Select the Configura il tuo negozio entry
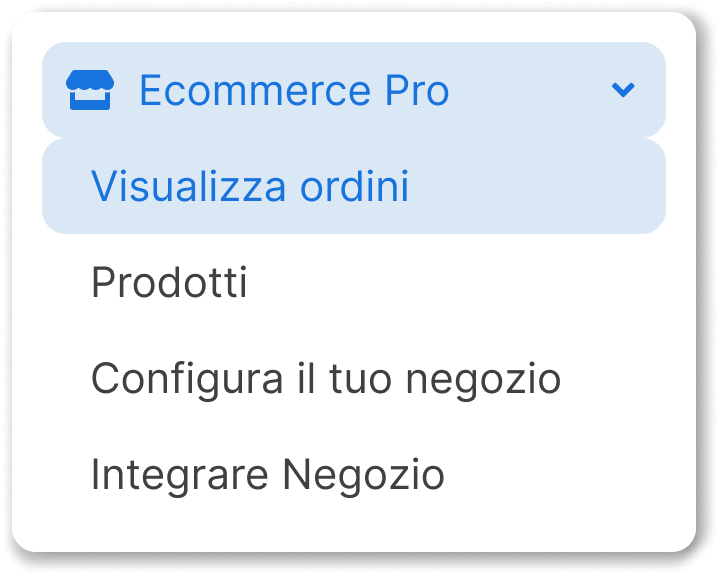Viewport: 720px width, 576px height. coord(354,378)
